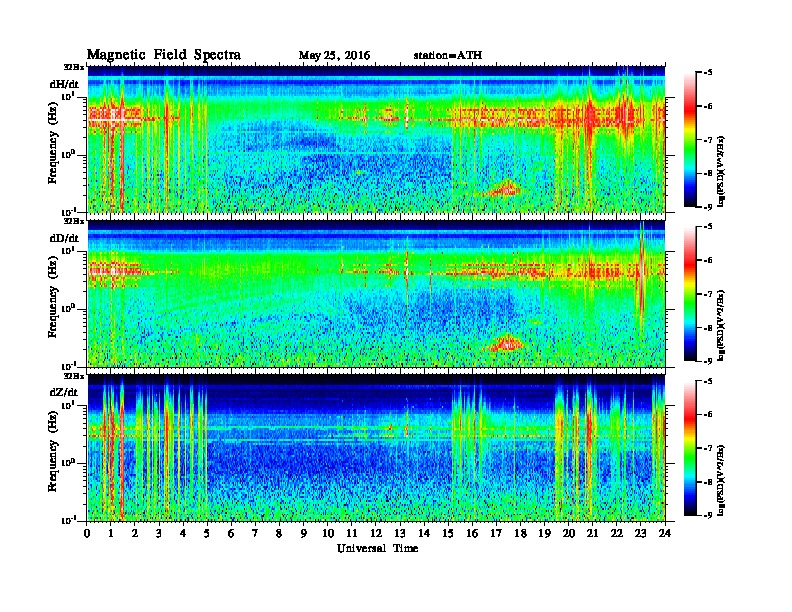Screen dimensions: 792x612
Task: Click the hour 2 tick label on time axis
Action: pos(135,533)
